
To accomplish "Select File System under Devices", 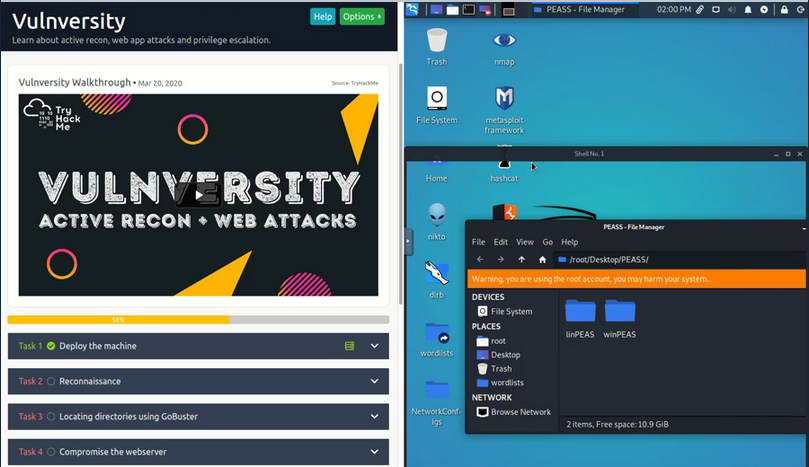I will (505, 311).
